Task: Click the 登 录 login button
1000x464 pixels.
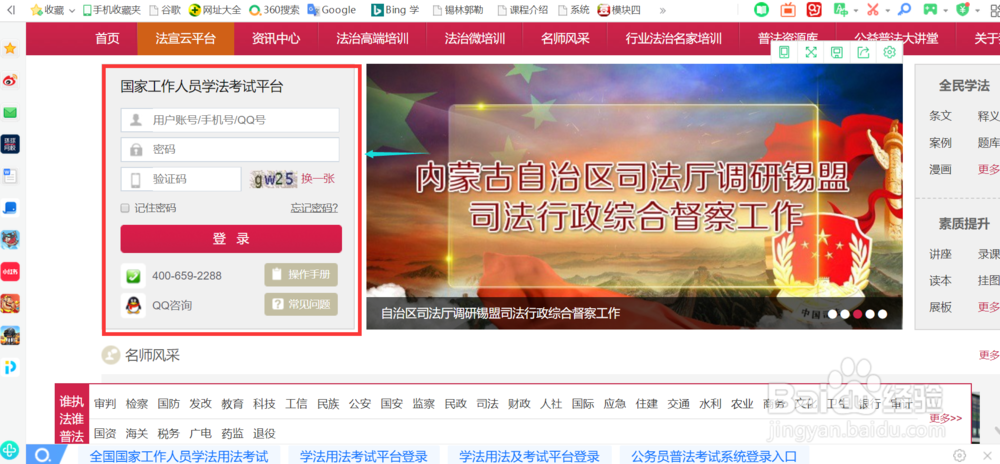Action: (231, 239)
